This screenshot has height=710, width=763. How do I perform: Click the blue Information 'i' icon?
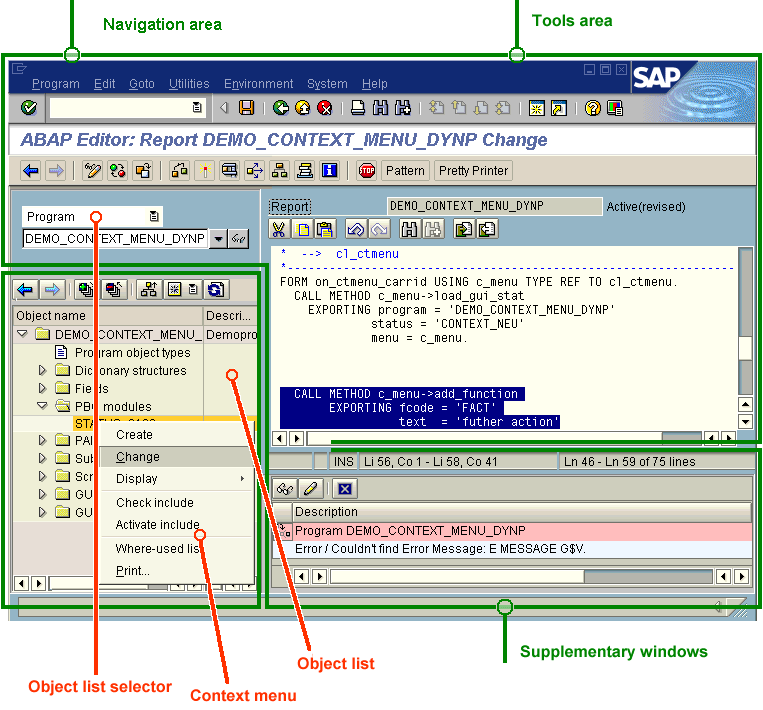pos(329,171)
